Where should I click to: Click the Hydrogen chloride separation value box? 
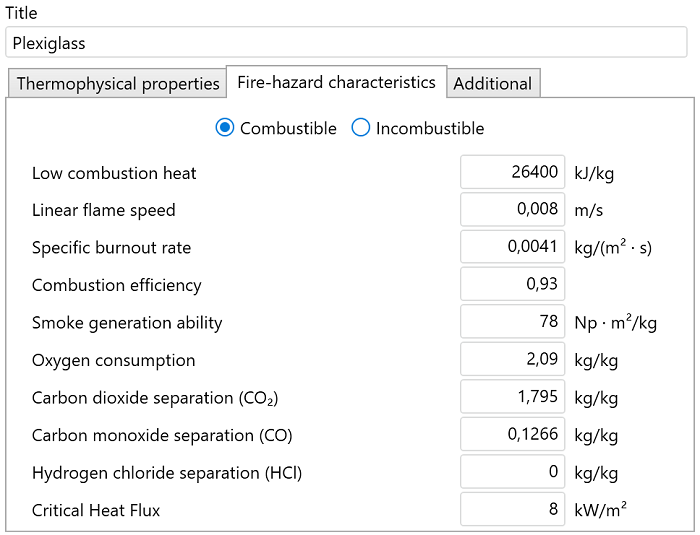[x=512, y=472]
